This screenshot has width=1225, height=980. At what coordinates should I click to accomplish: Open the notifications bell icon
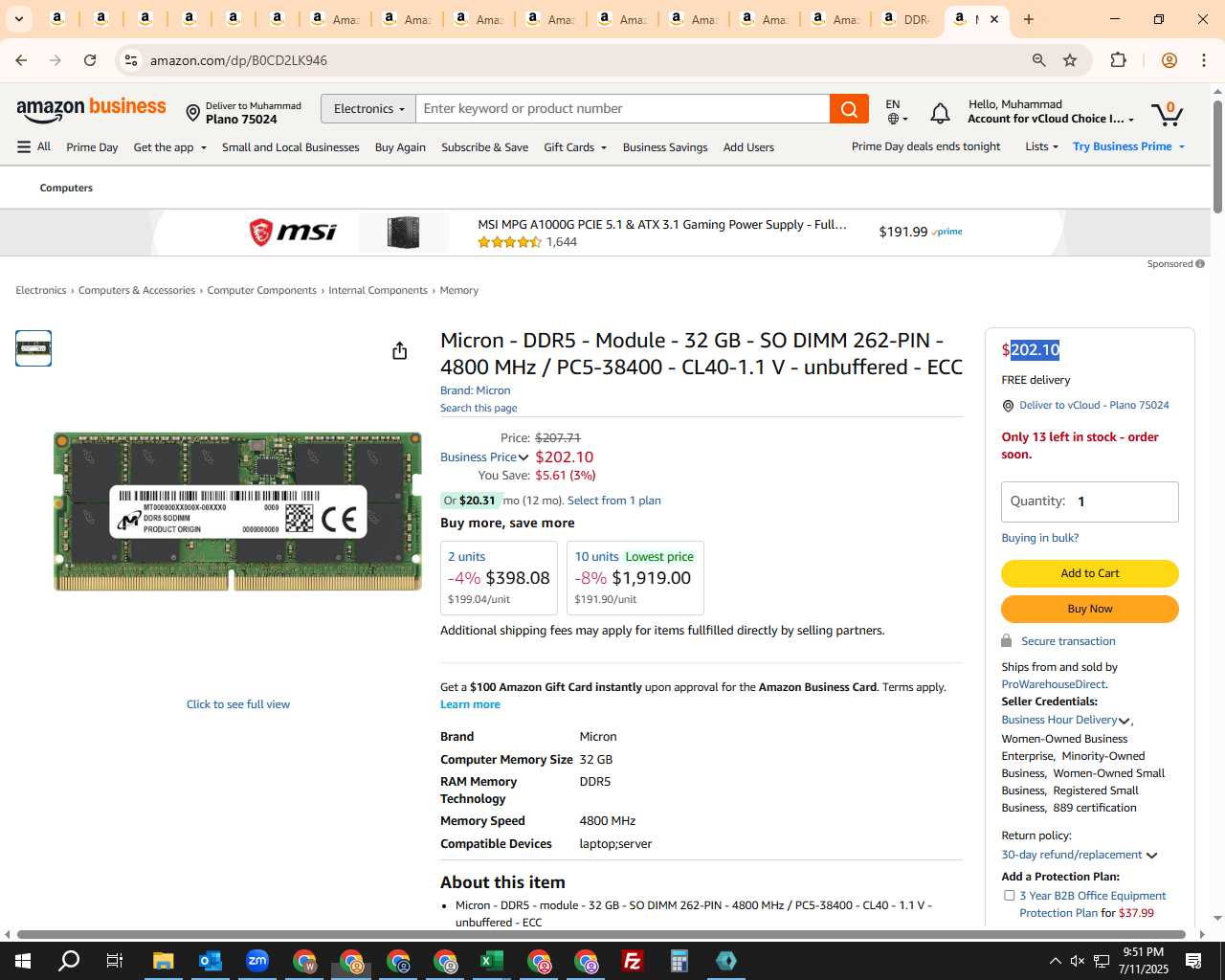coord(940,114)
